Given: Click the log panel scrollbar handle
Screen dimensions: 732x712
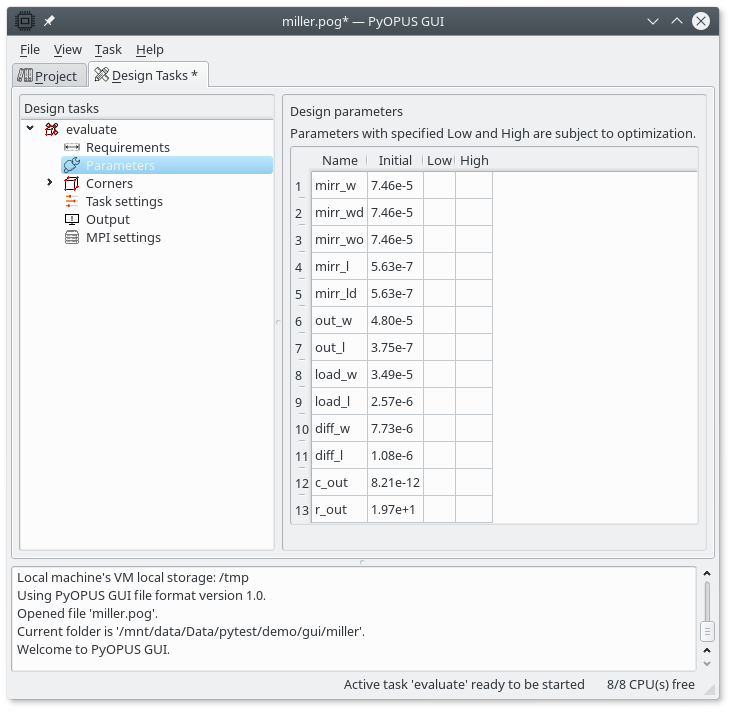Looking at the screenshot, I should click(x=706, y=631).
